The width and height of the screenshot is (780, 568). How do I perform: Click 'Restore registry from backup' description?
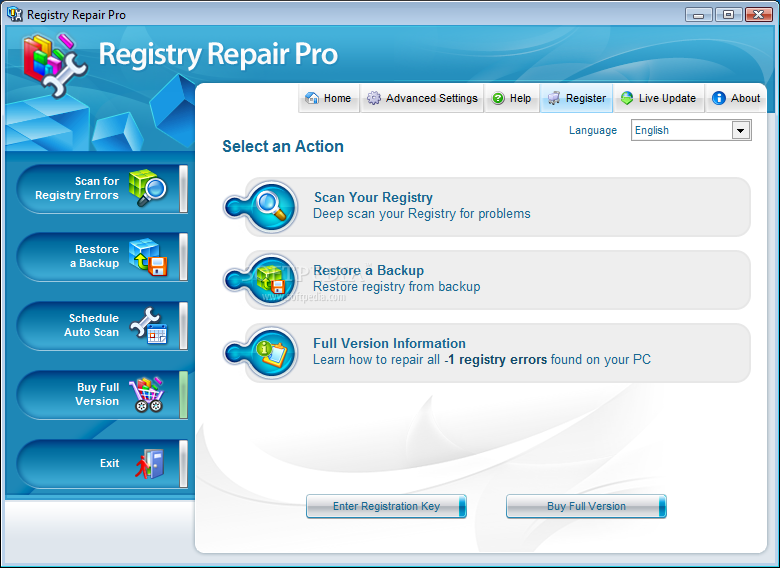click(396, 286)
